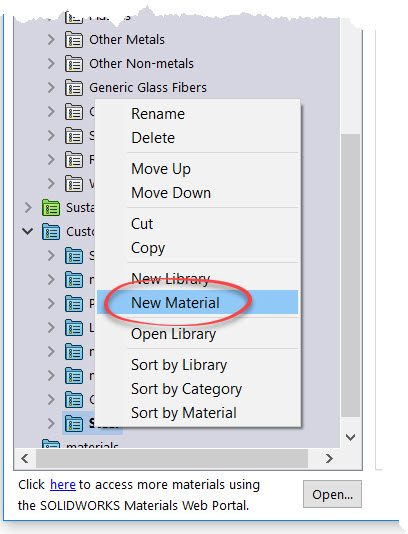Click the first category icon under Custom library
The height and width of the screenshot is (534, 408).
pyautogui.click(x=74, y=255)
